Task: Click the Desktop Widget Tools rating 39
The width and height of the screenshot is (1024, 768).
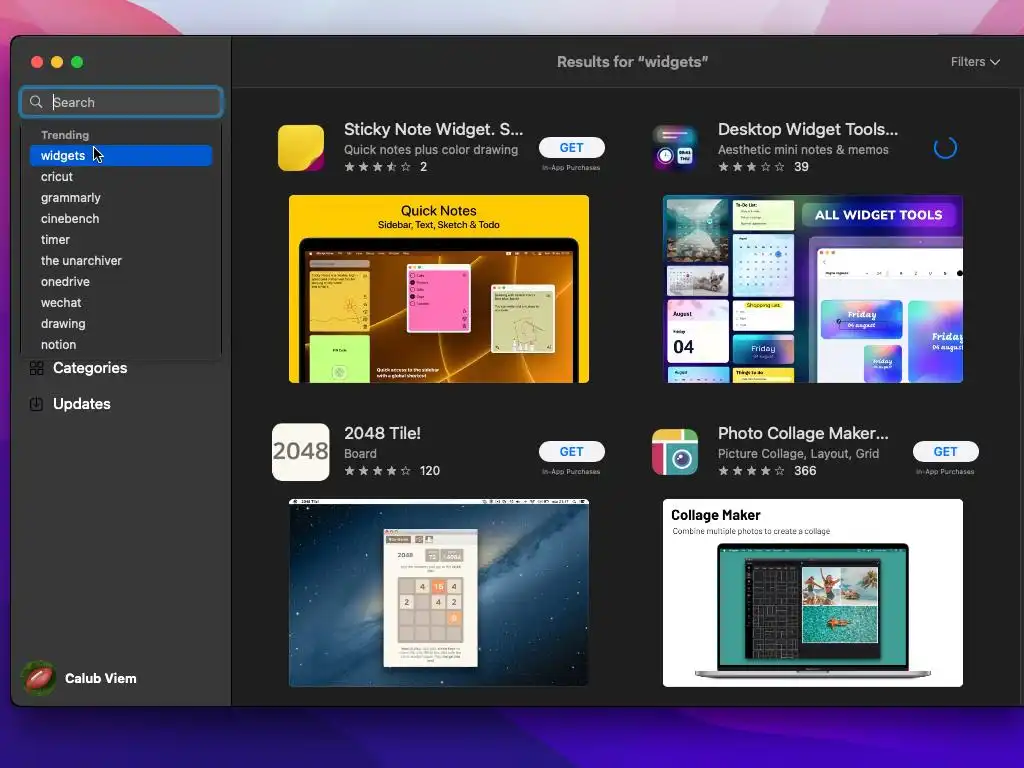Action: pos(763,167)
